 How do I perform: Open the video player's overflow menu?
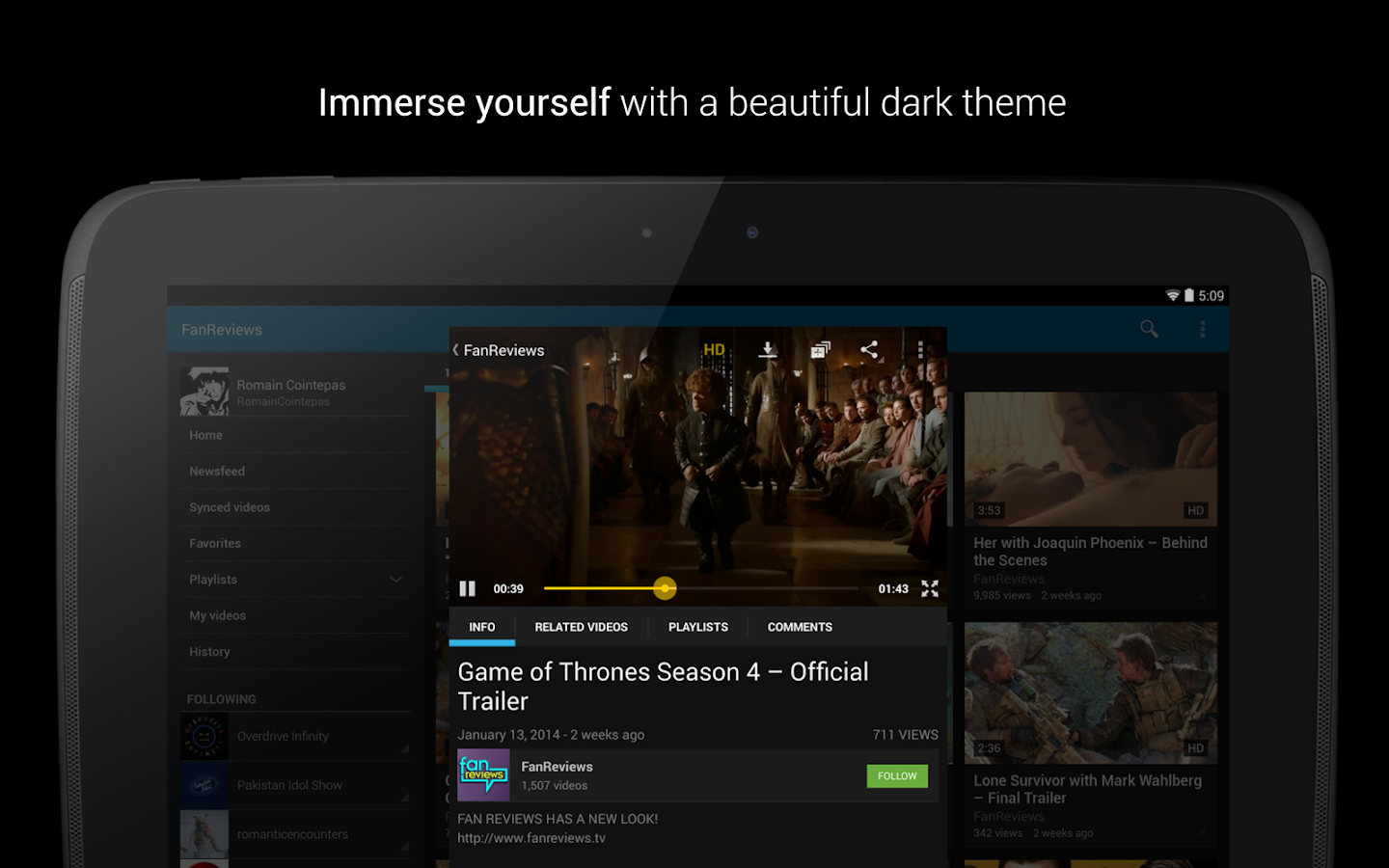(919, 349)
